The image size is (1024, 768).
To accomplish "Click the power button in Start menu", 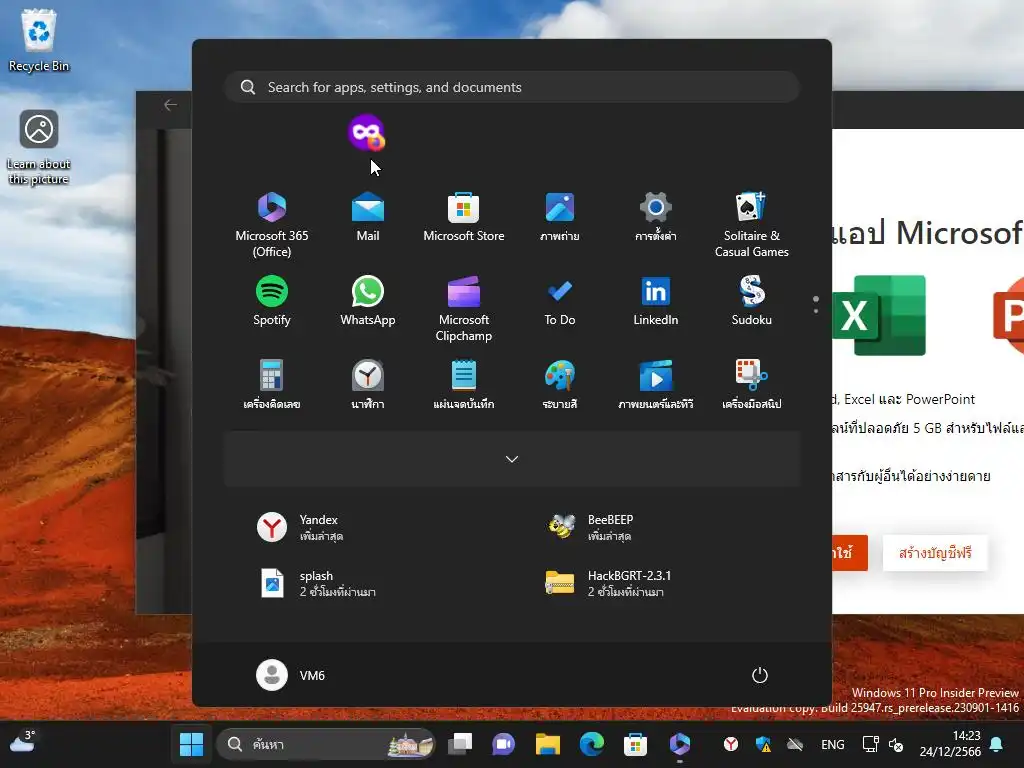I will click(760, 675).
